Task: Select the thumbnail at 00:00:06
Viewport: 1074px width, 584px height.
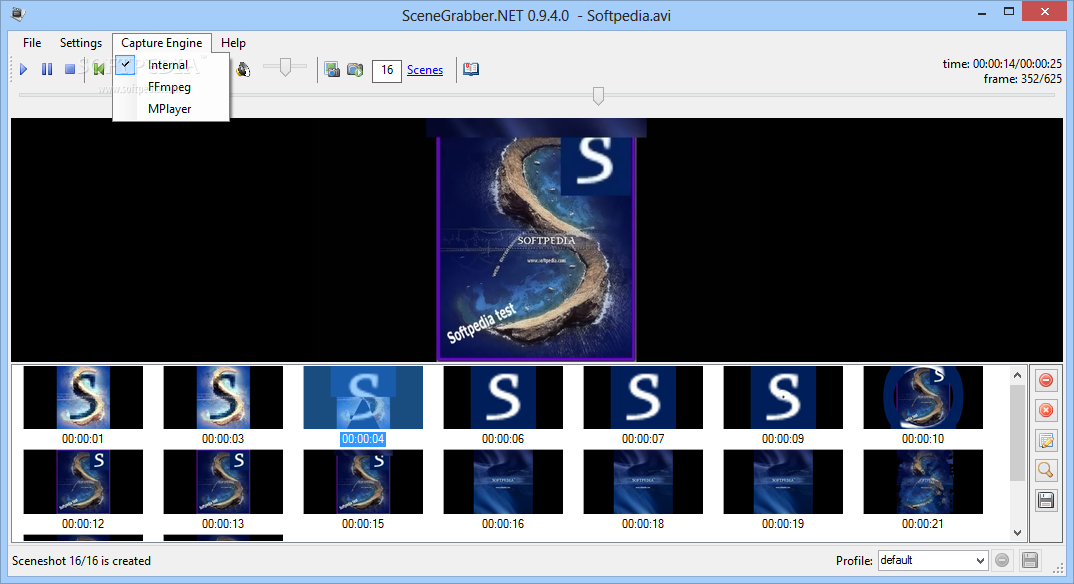Action: (503, 398)
